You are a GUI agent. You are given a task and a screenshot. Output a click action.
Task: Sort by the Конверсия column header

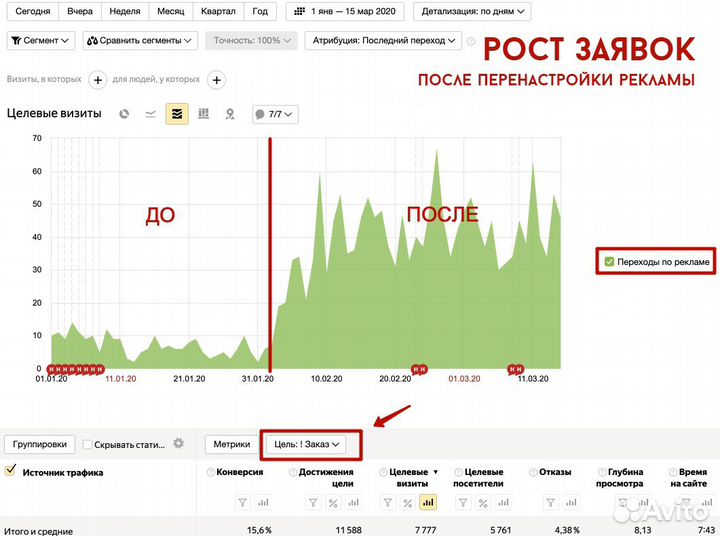(240, 472)
